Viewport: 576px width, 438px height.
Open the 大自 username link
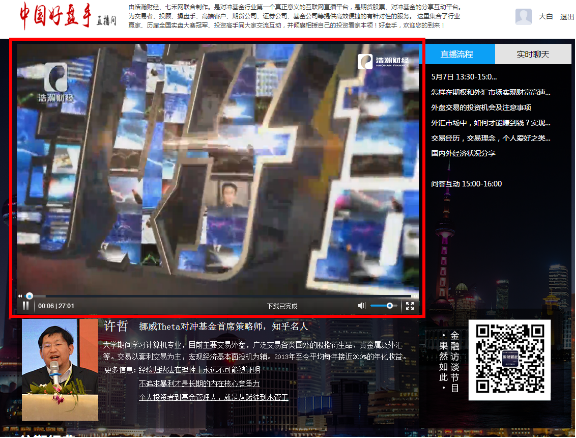(x=546, y=17)
